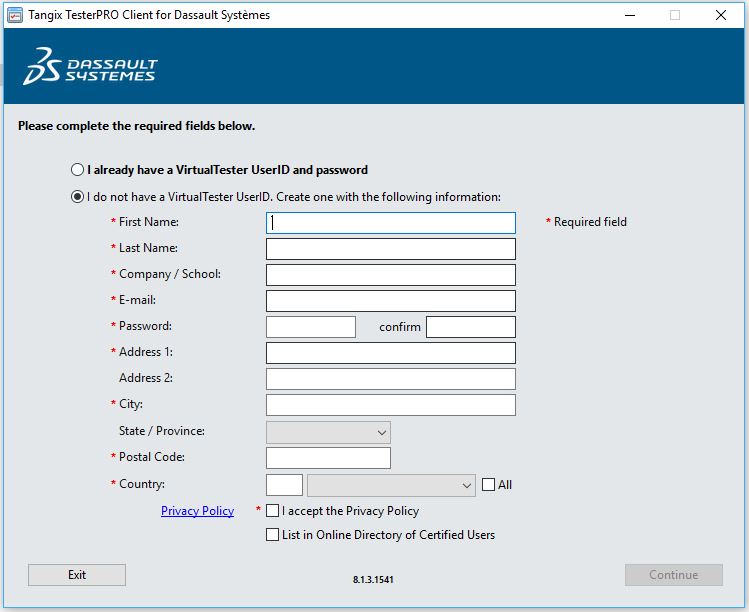Image resolution: width=749 pixels, height=612 pixels.
Task: Exit the TesterPRO client with Exit button
Action: click(77, 575)
